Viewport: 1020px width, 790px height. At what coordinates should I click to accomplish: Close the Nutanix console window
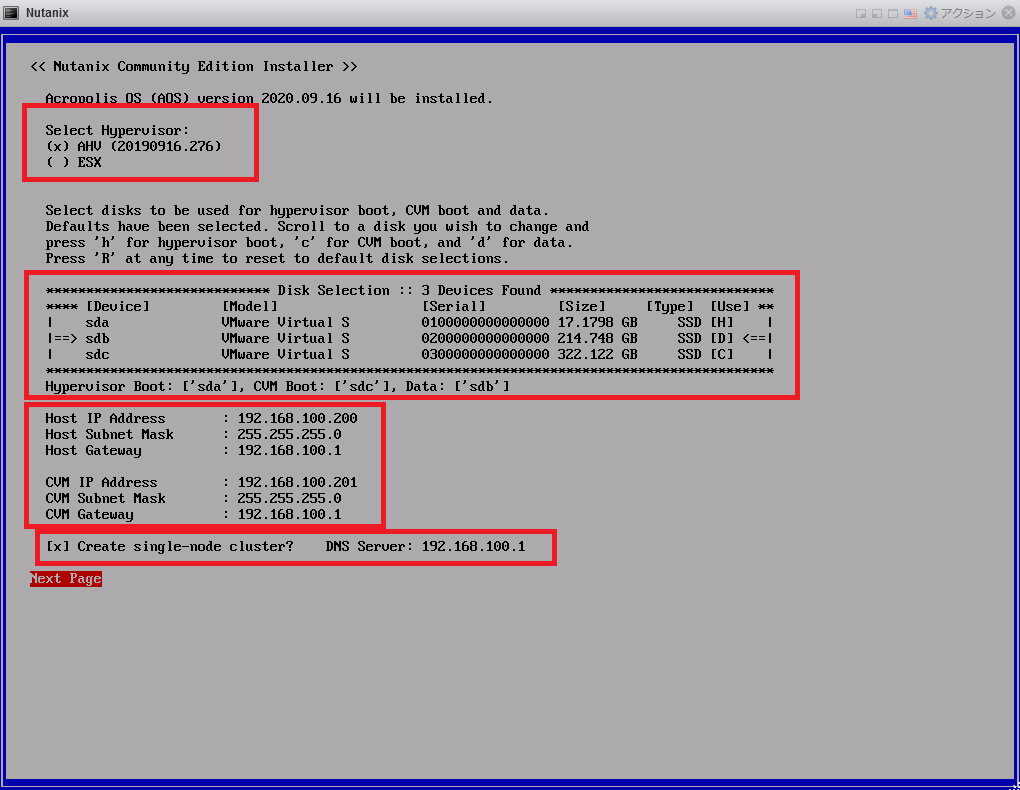coord(1008,12)
